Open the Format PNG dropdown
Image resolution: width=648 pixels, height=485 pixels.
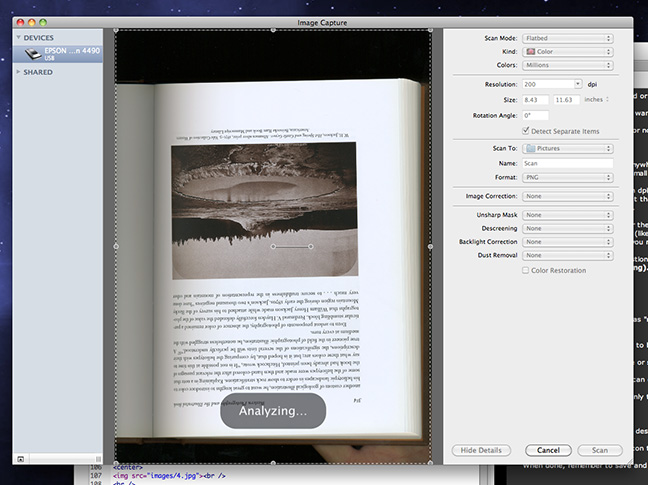click(x=567, y=177)
